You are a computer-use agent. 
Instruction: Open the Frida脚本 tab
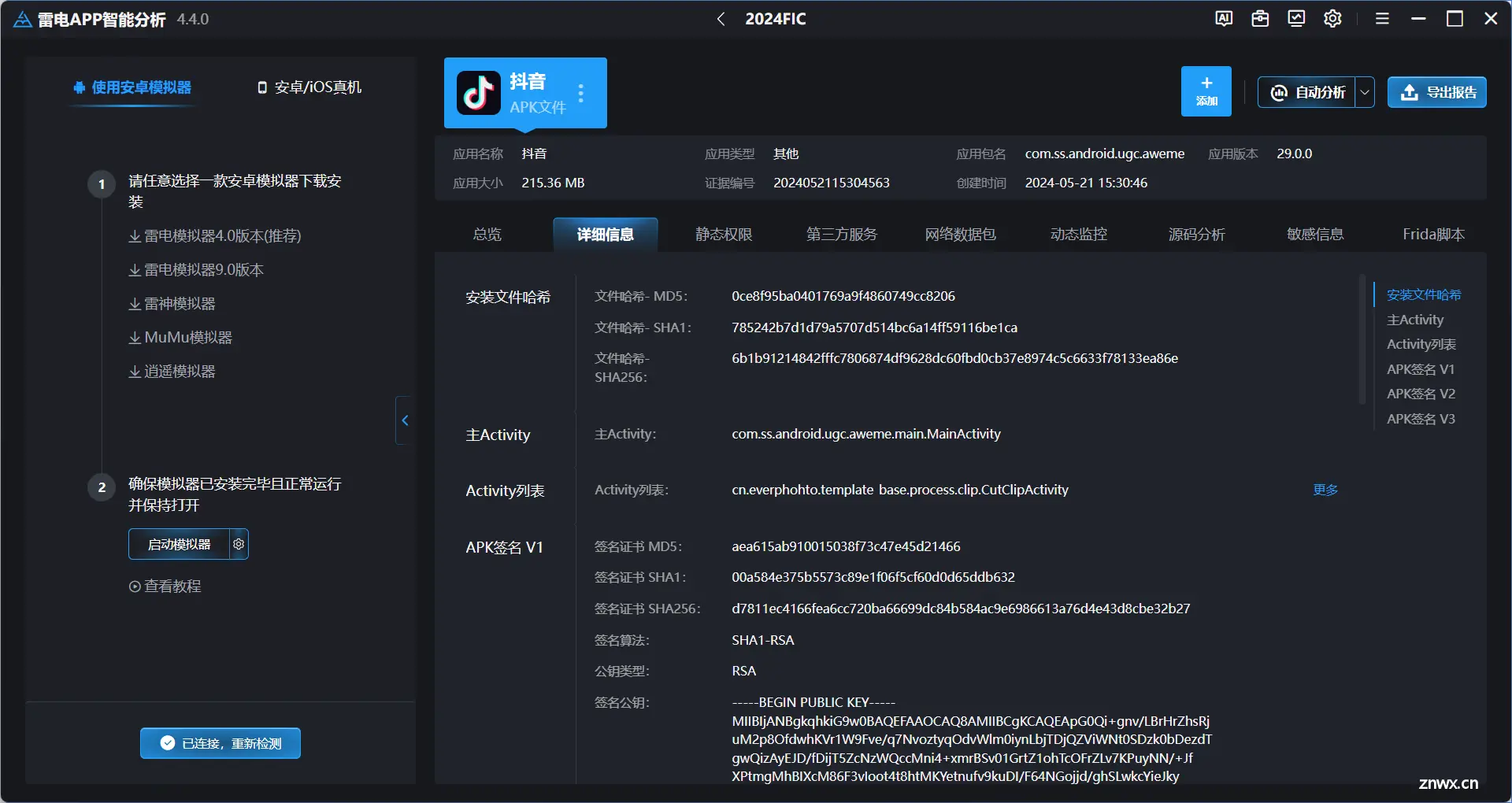pyautogui.click(x=1433, y=235)
